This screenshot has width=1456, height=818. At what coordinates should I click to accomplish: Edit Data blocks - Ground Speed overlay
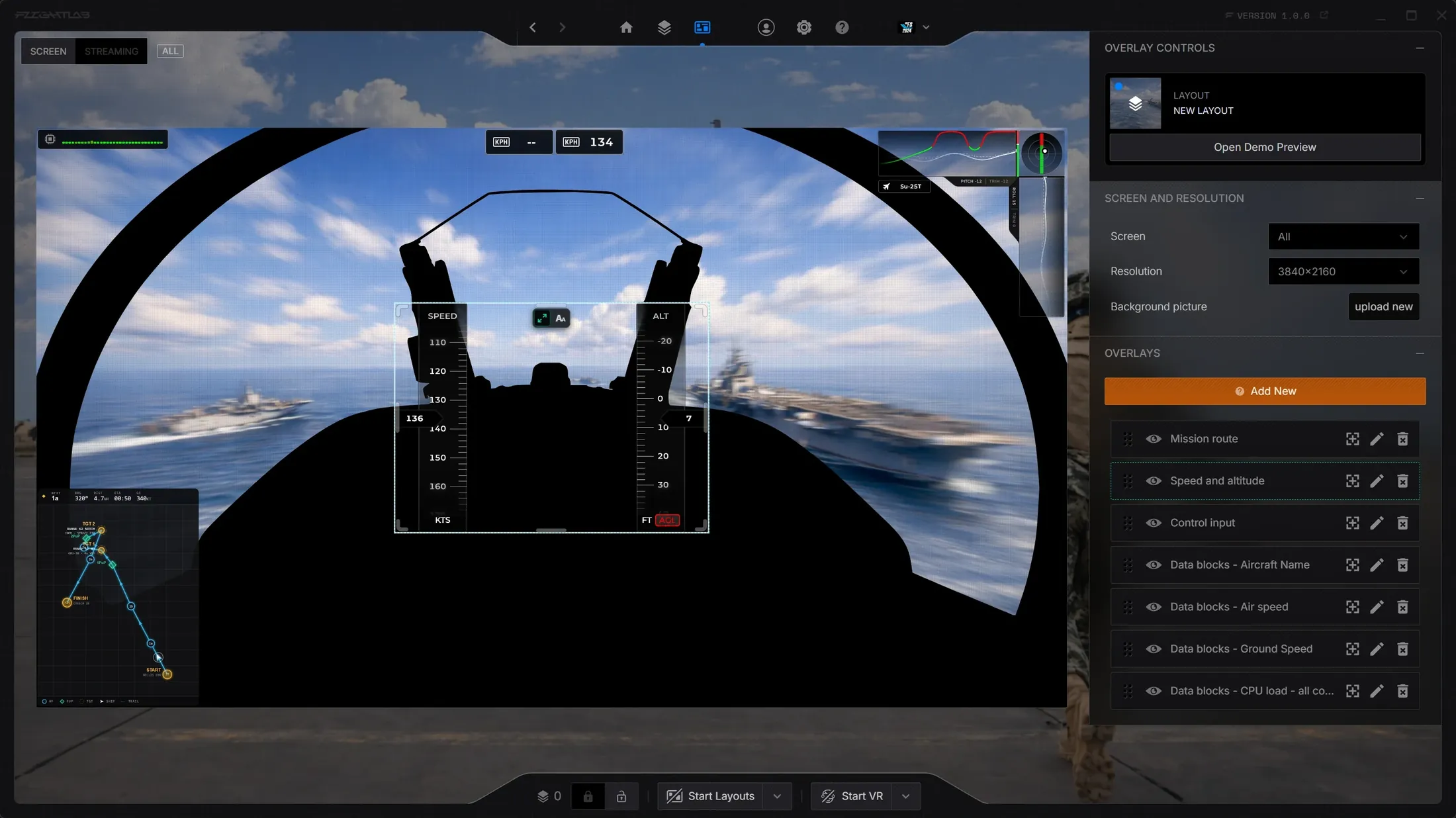(1377, 649)
